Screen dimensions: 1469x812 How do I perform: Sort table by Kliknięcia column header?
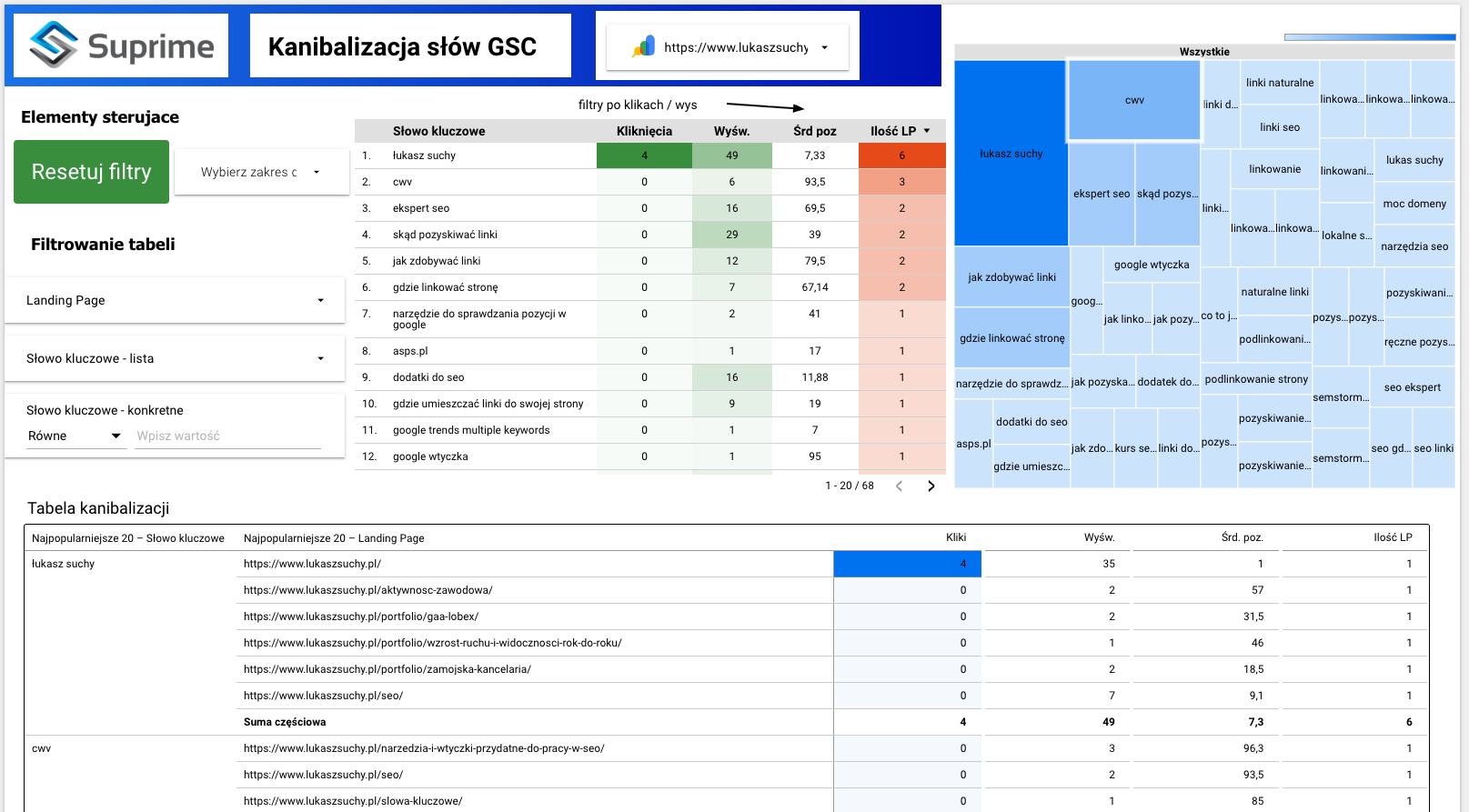(x=644, y=131)
